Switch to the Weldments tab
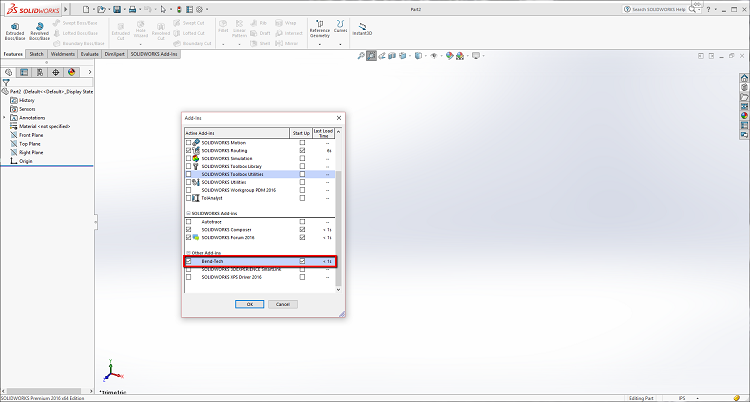The height and width of the screenshot is (402, 750). pyautogui.click(x=63, y=54)
